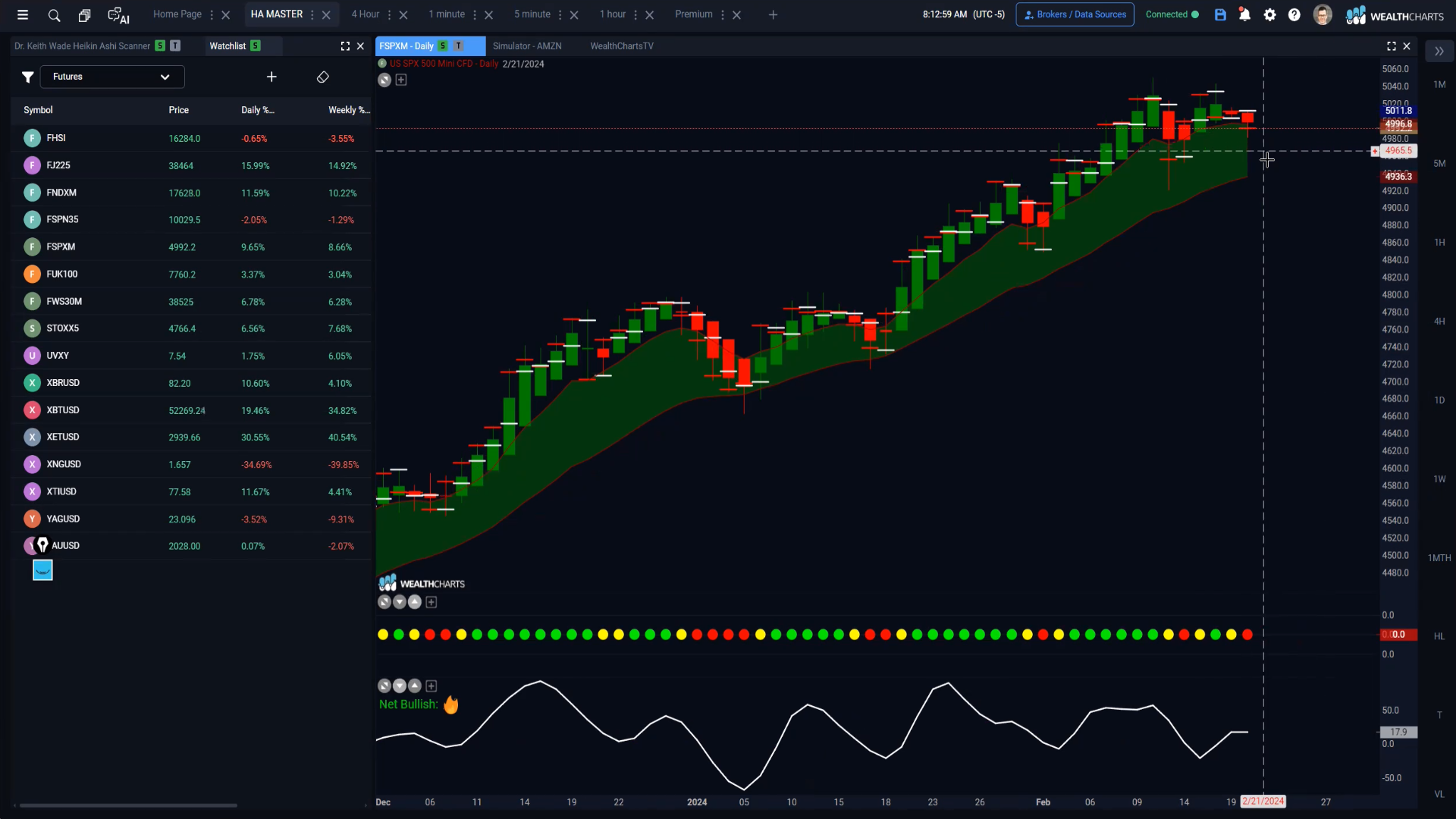This screenshot has height=819, width=1456.
Task: Click the watchlist eraser icon
Action: point(322,77)
